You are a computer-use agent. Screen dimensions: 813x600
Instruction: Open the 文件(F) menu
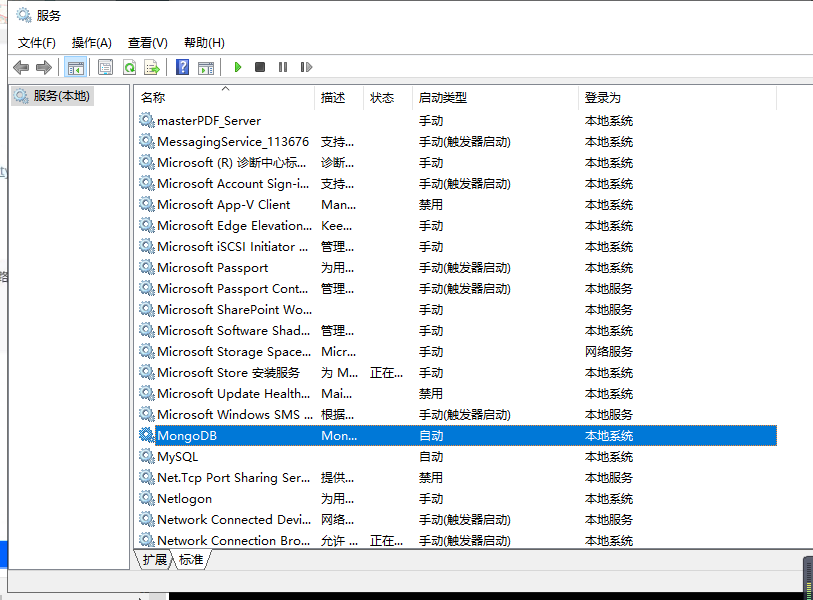click(x=37, y=43)
